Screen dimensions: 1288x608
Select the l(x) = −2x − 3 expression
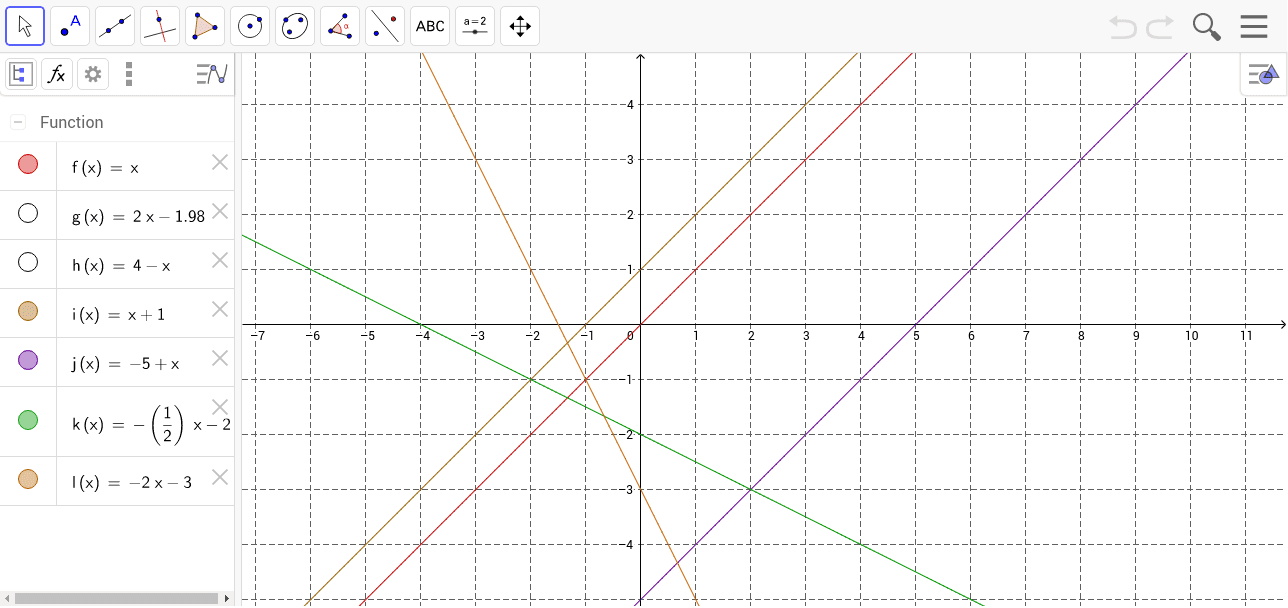coord(131,483)
